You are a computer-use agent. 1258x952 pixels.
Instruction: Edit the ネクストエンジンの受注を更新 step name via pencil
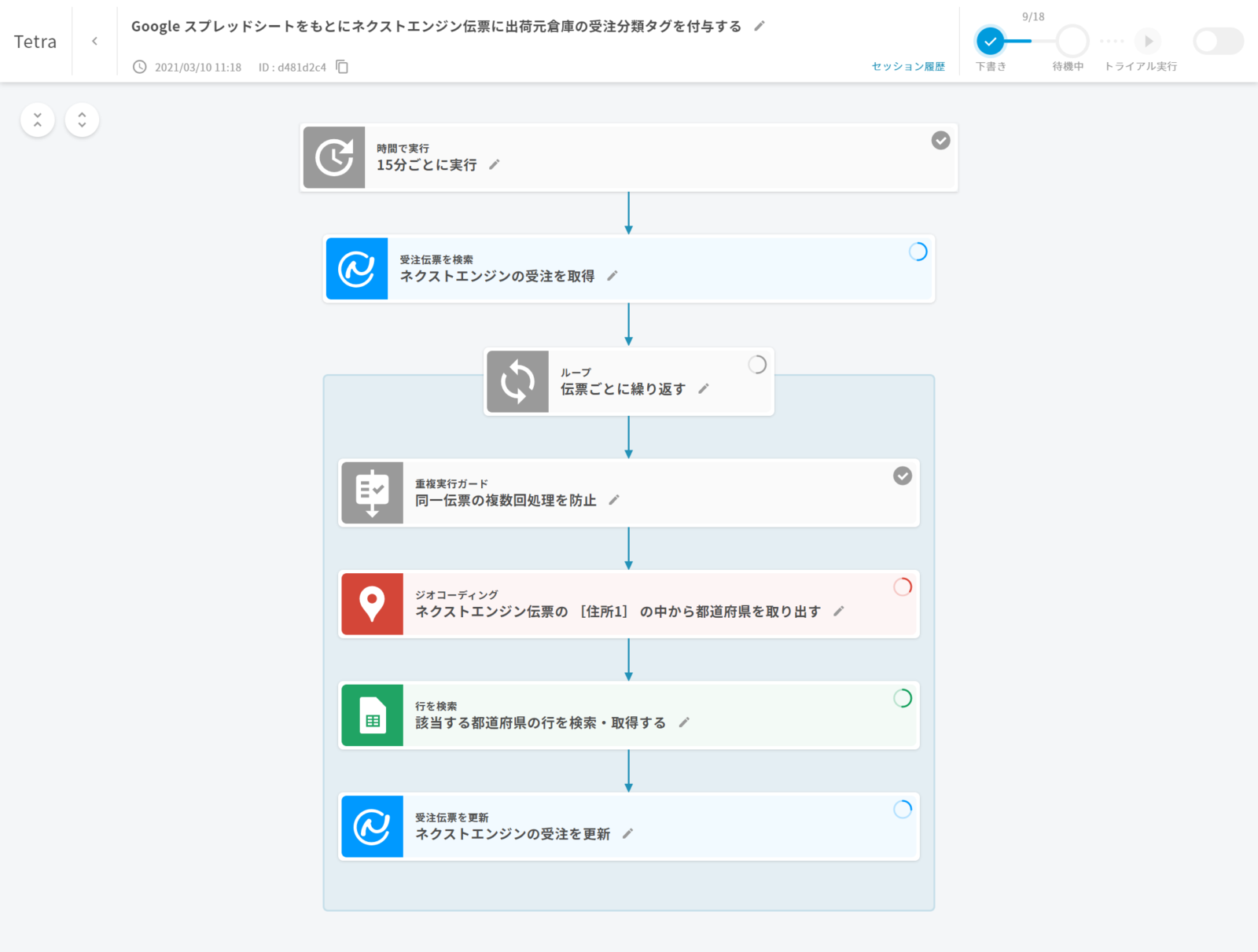point(628,833)
